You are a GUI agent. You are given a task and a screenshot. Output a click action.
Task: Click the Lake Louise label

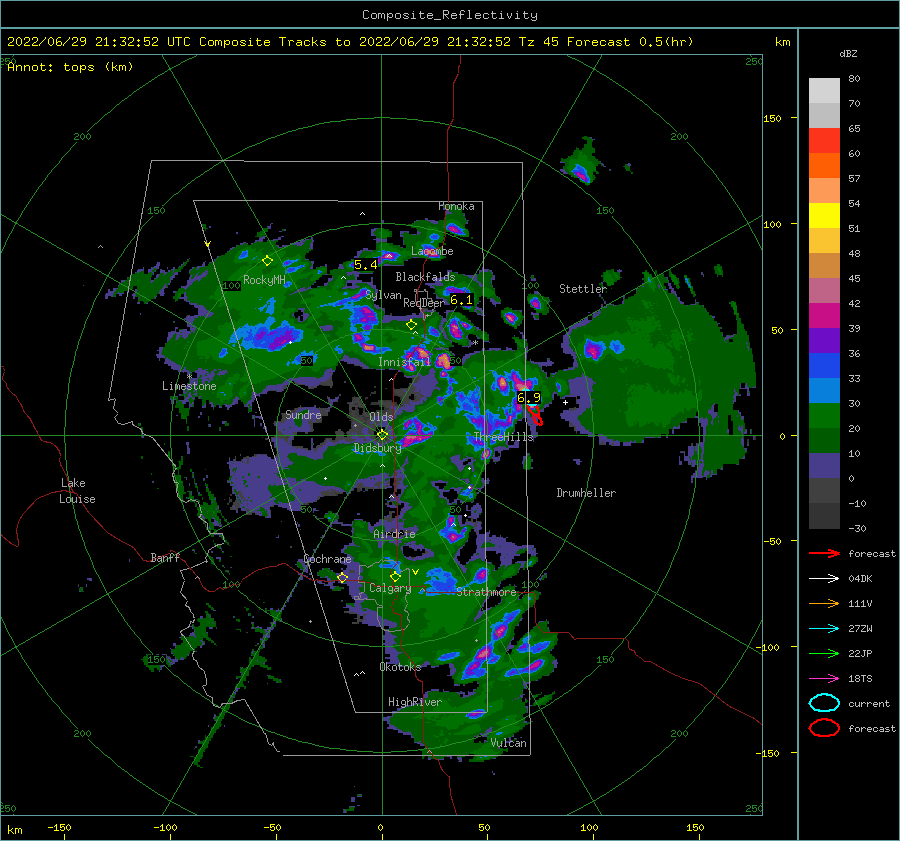(77, 491)
